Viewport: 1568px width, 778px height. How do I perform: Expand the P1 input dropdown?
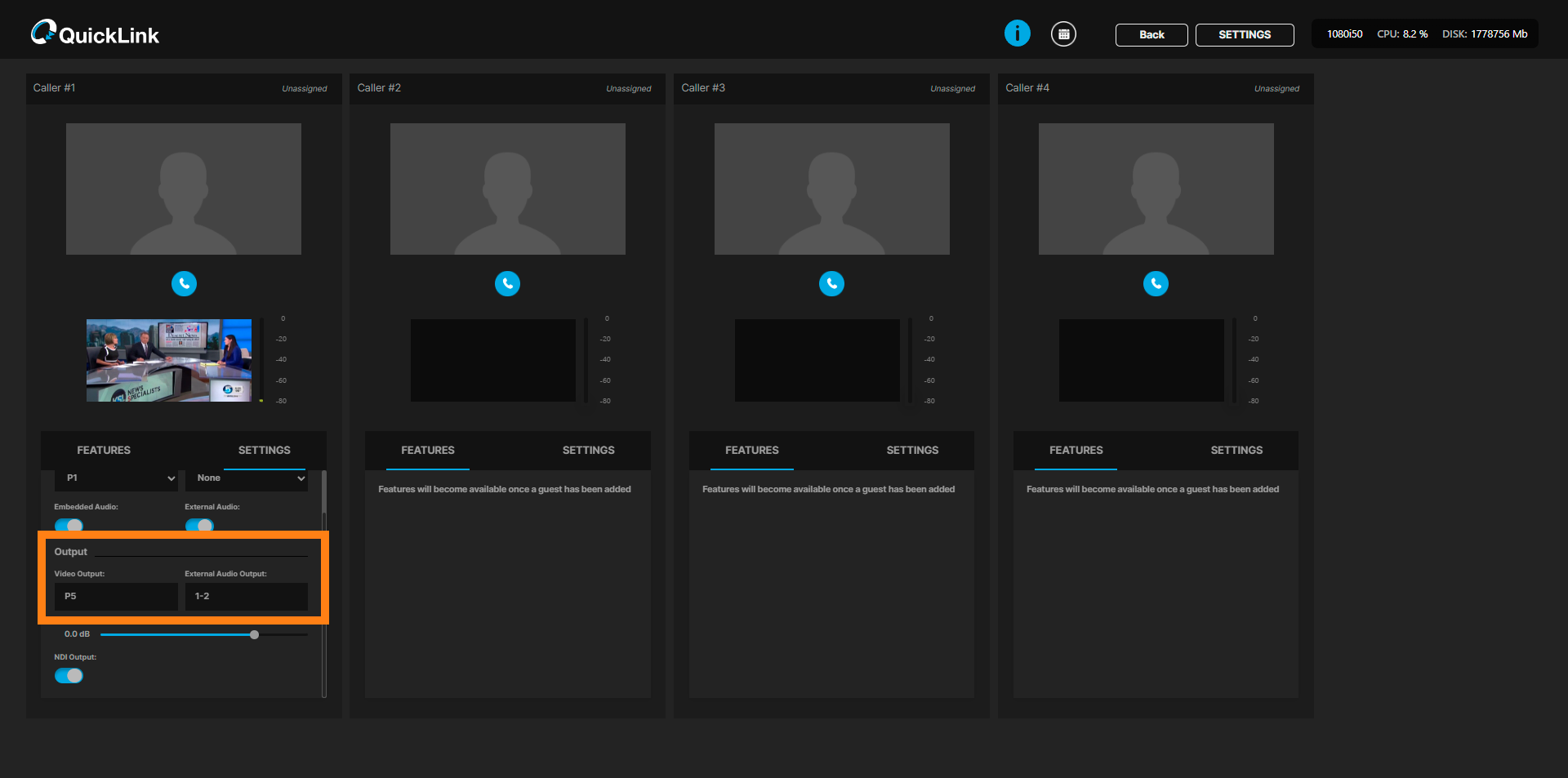click(x=117, y=478)
